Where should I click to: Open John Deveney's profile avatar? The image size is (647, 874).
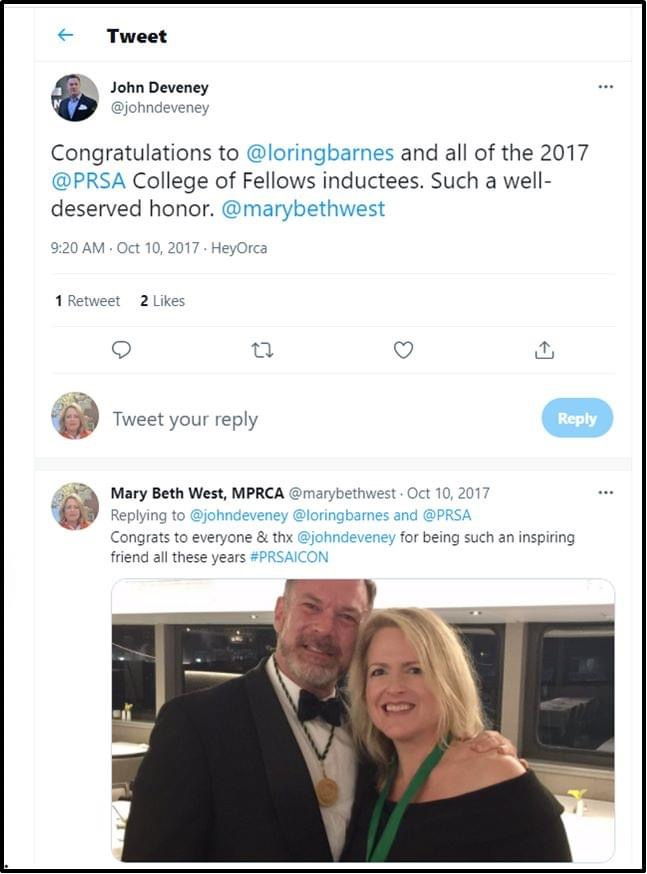(75, 97)
